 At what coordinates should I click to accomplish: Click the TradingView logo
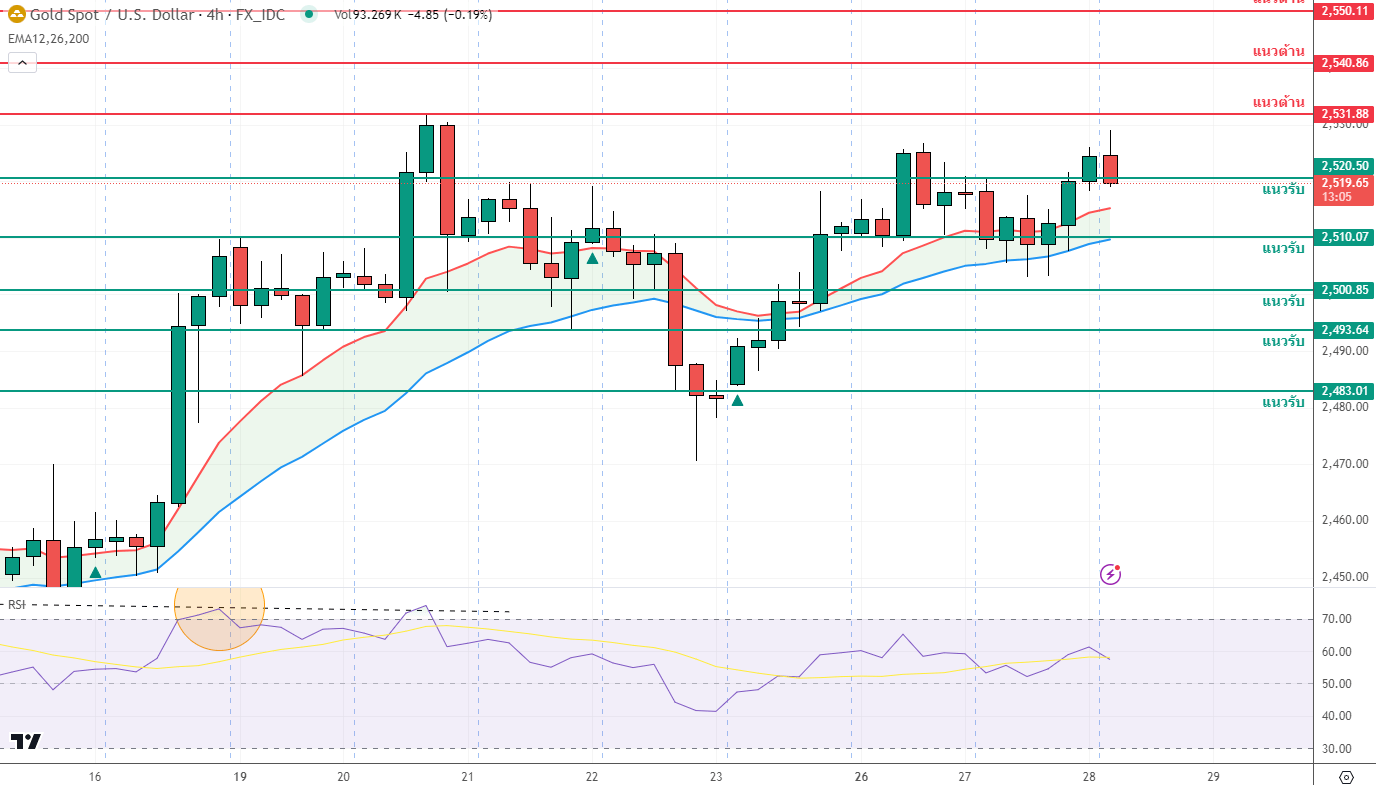point(26,741)
